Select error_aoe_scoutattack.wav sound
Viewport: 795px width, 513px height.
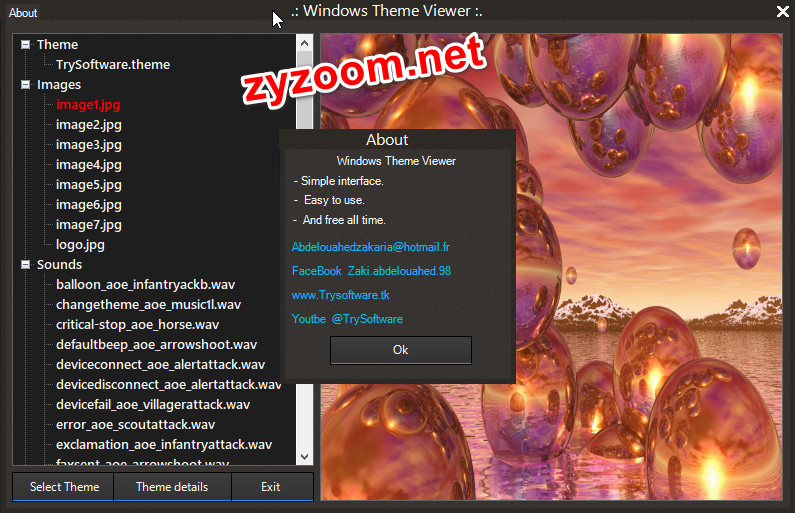click(135, 425)
